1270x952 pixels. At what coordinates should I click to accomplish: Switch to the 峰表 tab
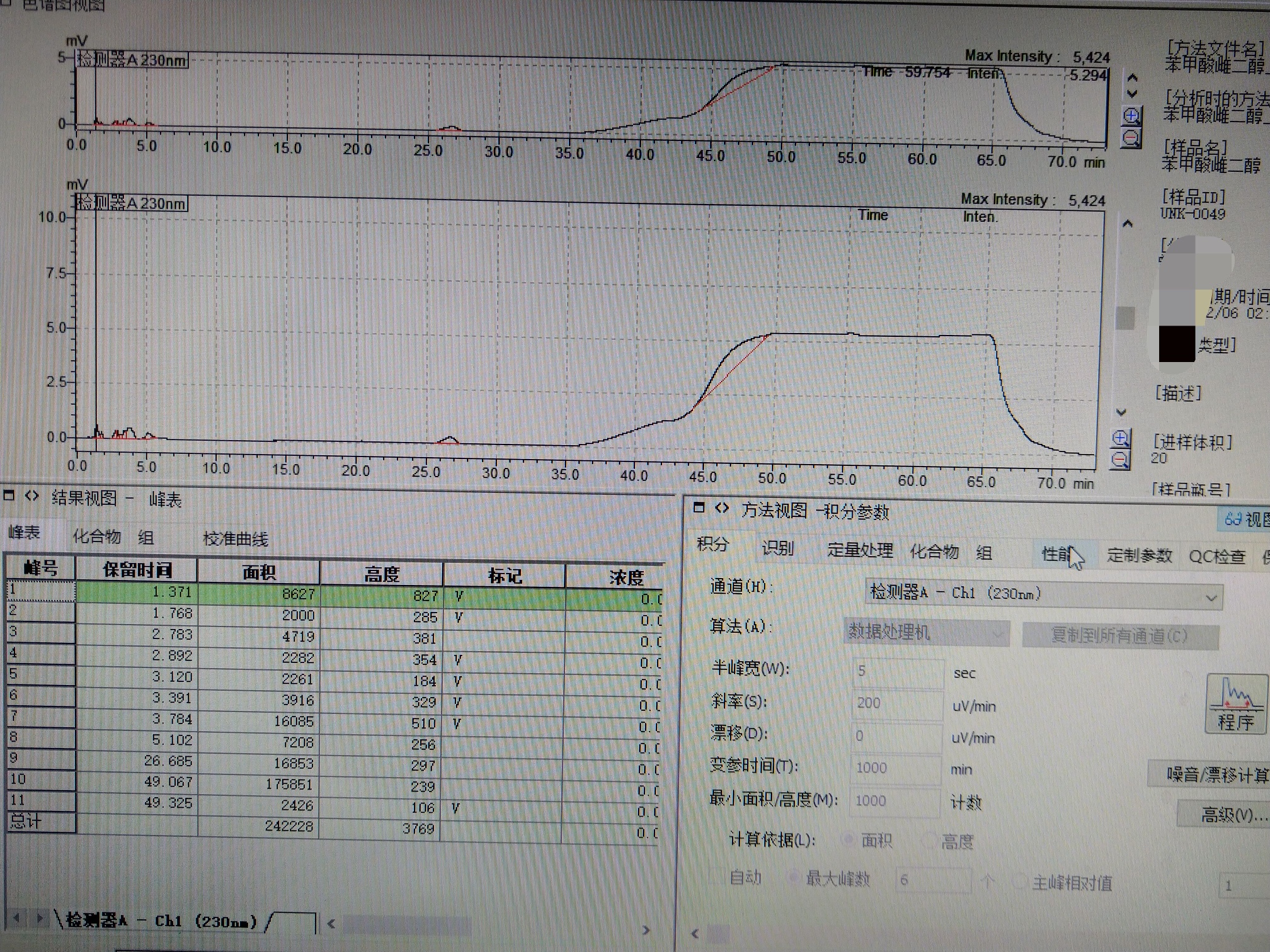tap(24, 533)
